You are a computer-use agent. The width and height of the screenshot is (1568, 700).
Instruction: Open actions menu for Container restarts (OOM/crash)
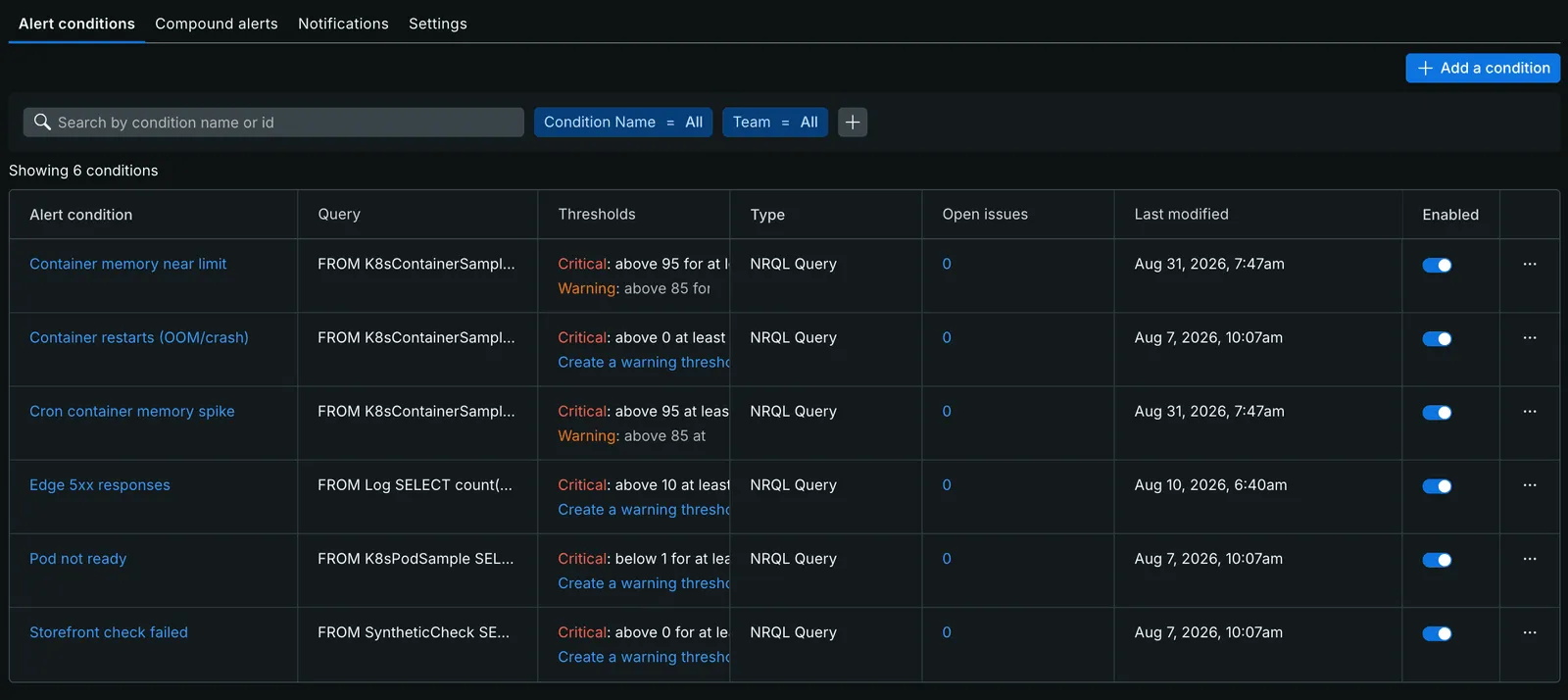1530,337
